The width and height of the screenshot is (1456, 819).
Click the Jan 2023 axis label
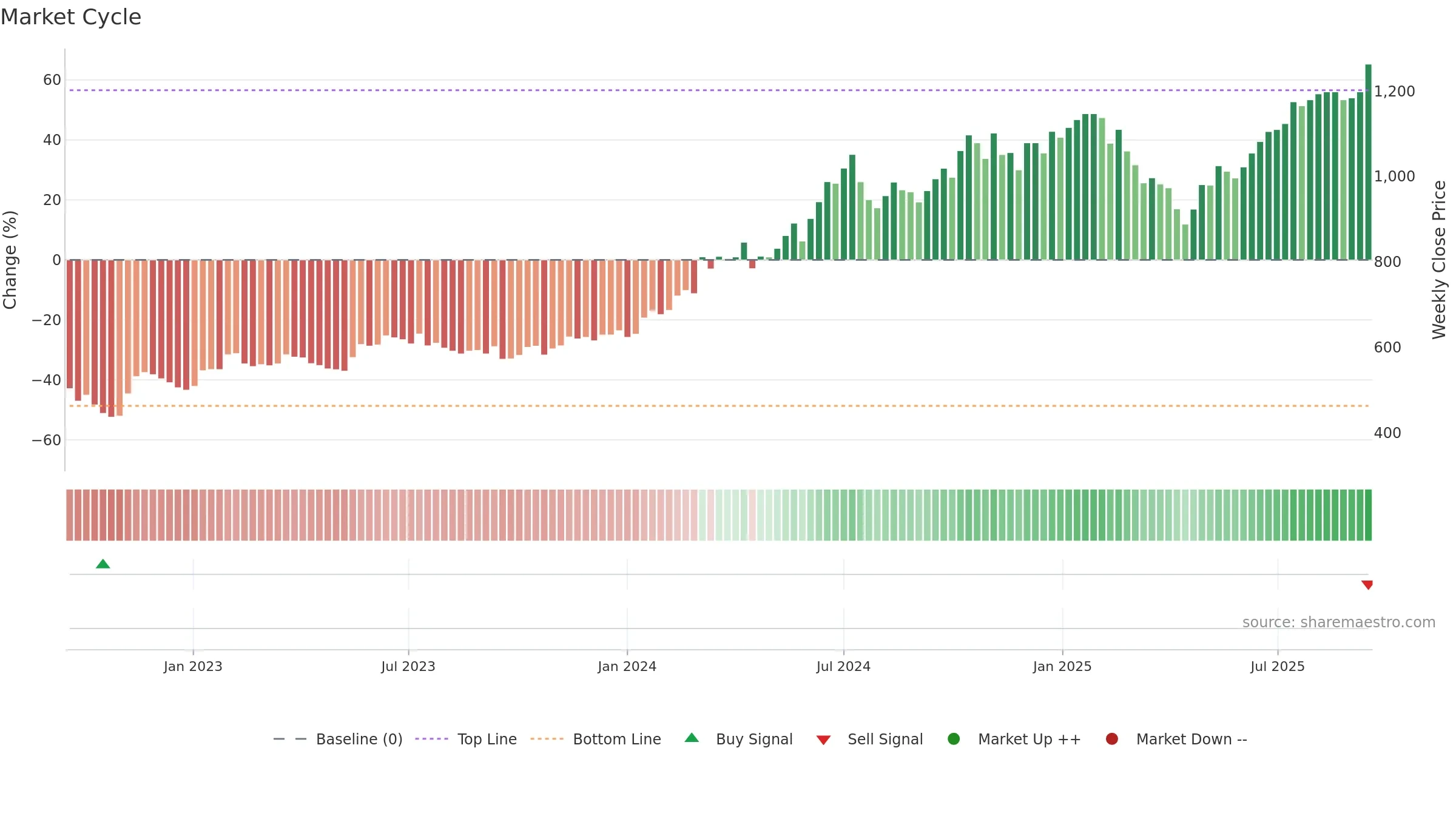(x=193, y=667)
